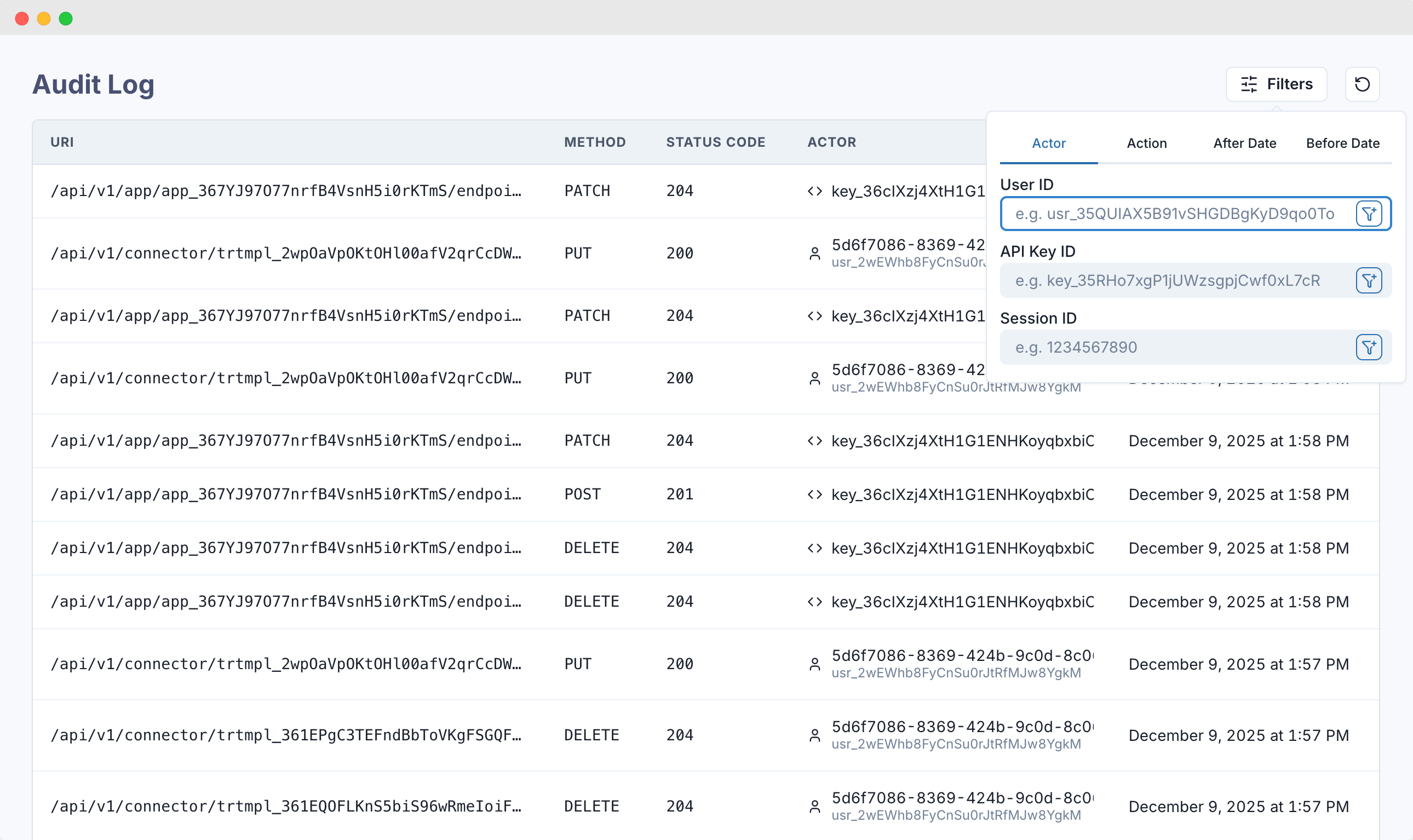The width and height of the screenshot is (1413, 840).
Task: Focus the Session ID input field
Action: [1177, 347]
